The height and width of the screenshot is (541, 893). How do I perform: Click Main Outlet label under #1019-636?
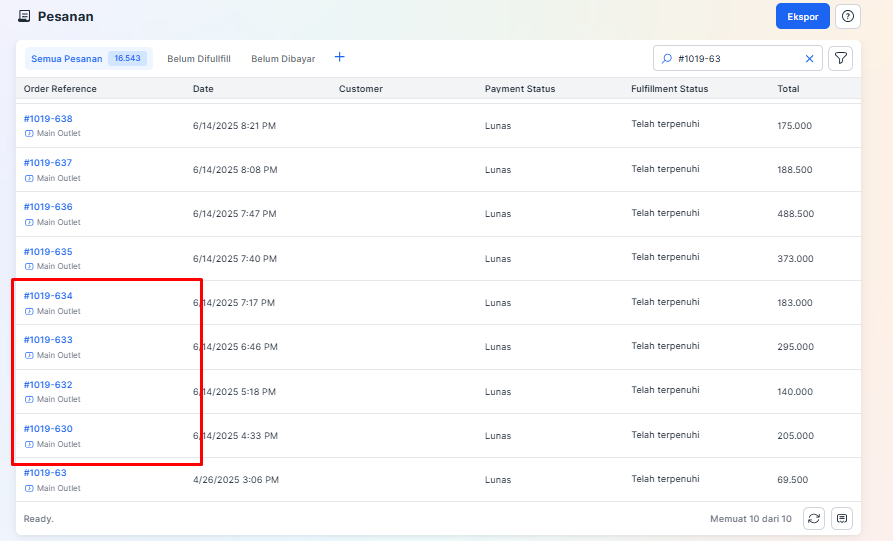[x=59, y=222]
